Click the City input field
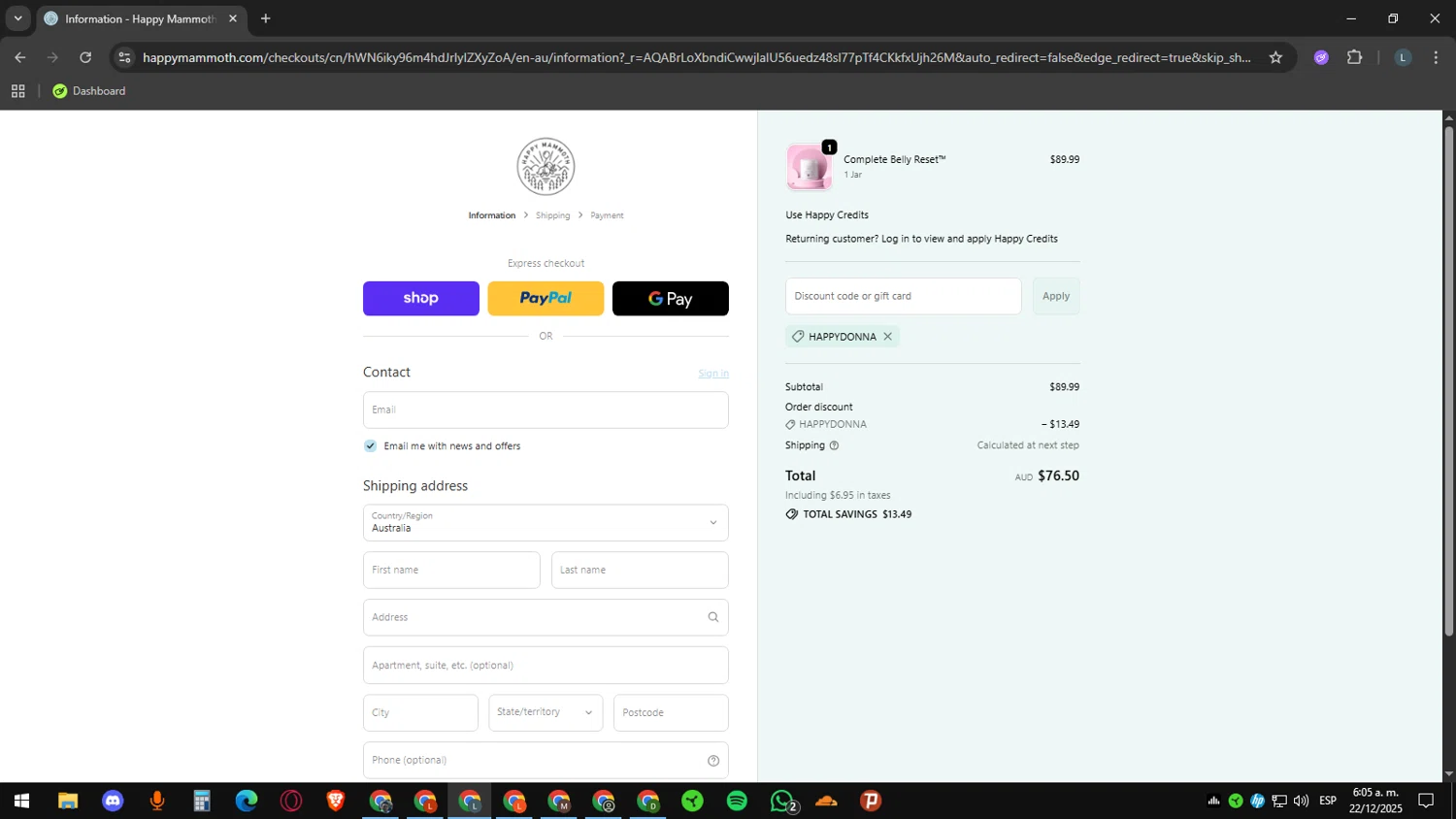1456x819 pixels. pos(420,712)
